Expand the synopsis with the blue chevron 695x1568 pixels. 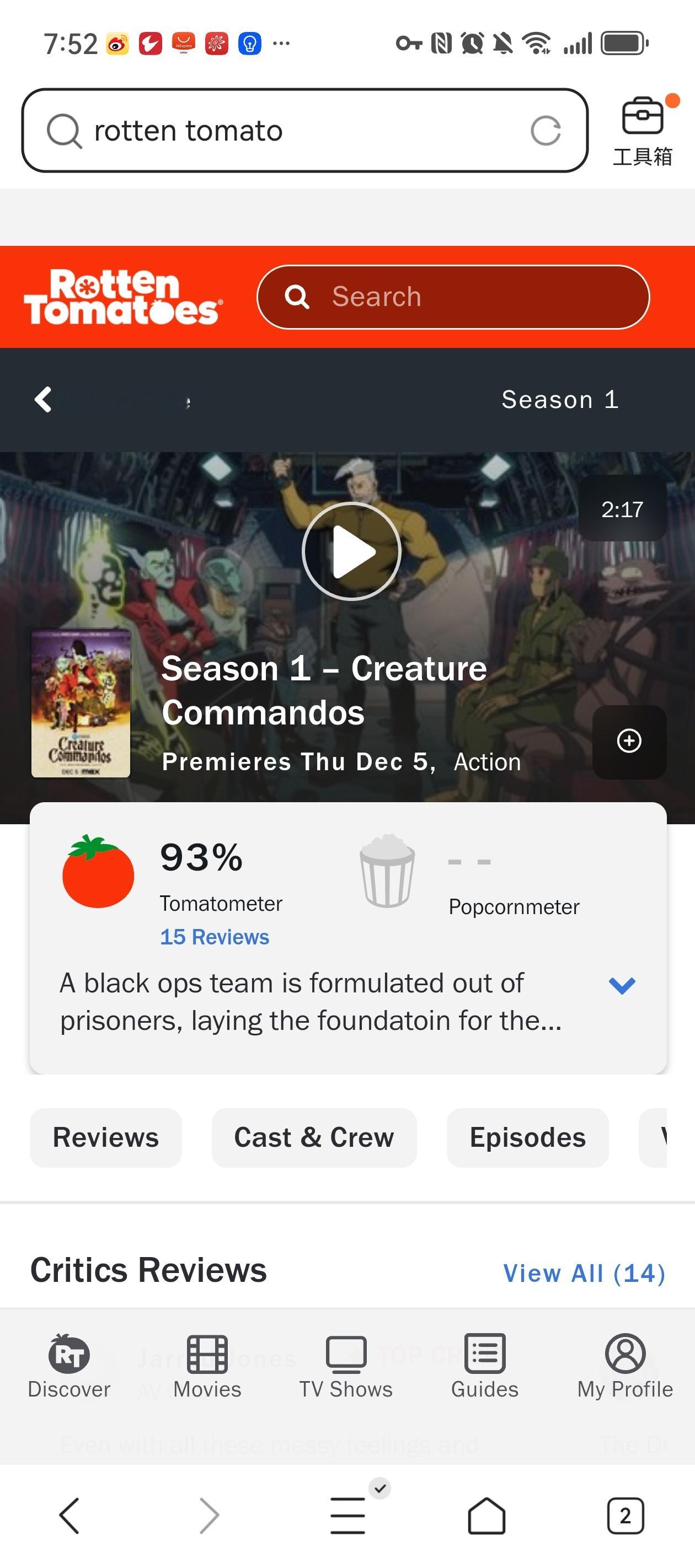pos(622,985)
